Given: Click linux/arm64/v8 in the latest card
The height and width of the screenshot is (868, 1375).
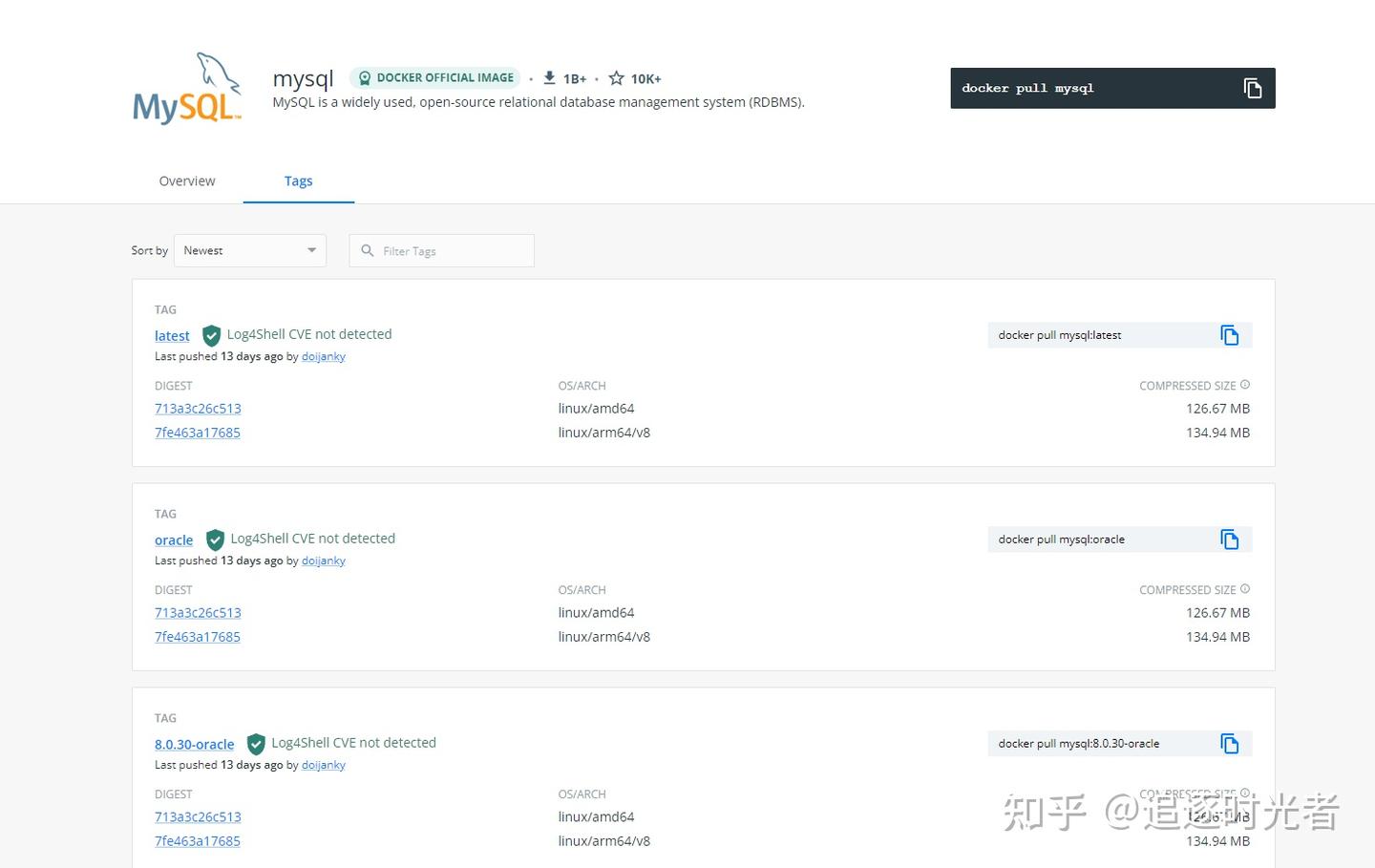Looking at the screenshot, I should click(604, 432).
